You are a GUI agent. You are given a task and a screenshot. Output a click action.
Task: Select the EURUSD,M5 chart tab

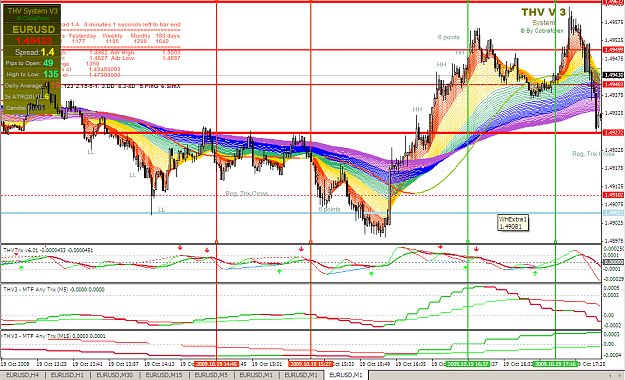point(211,375)
